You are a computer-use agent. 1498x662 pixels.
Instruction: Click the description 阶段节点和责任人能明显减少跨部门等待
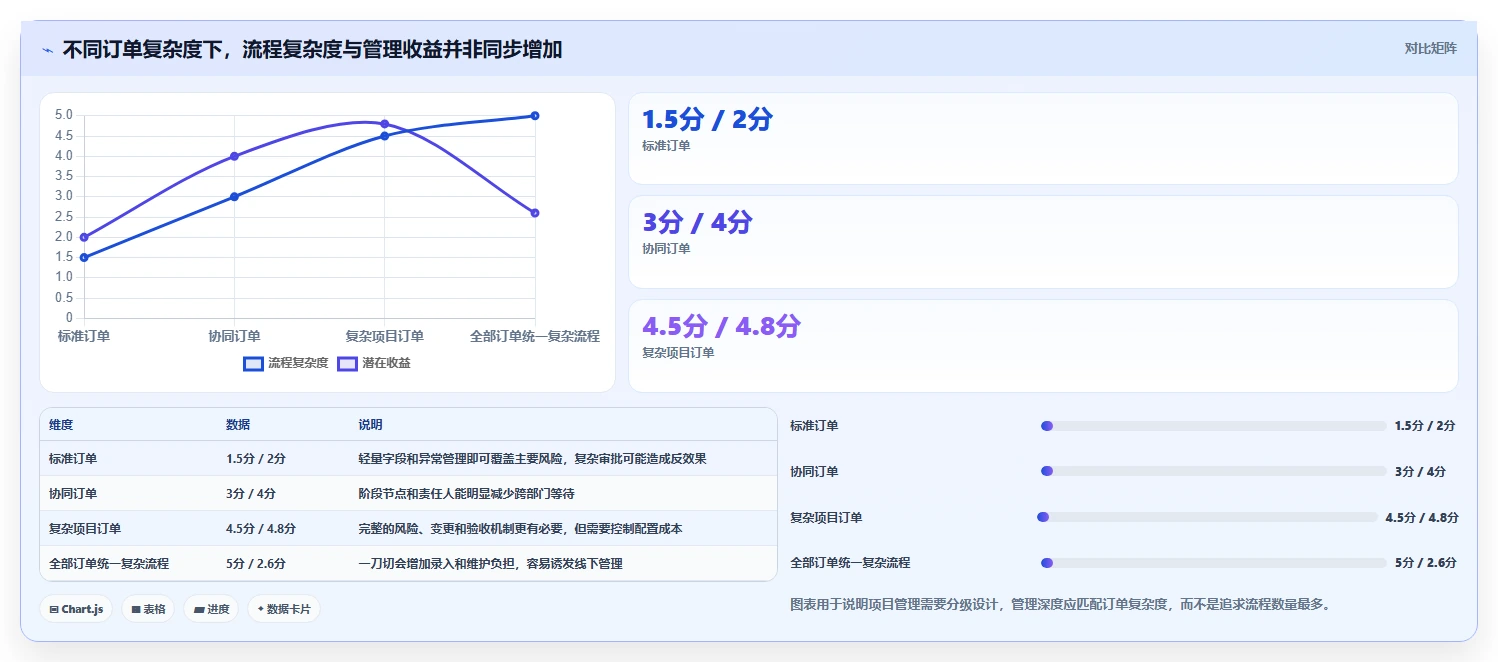[466, 494]
